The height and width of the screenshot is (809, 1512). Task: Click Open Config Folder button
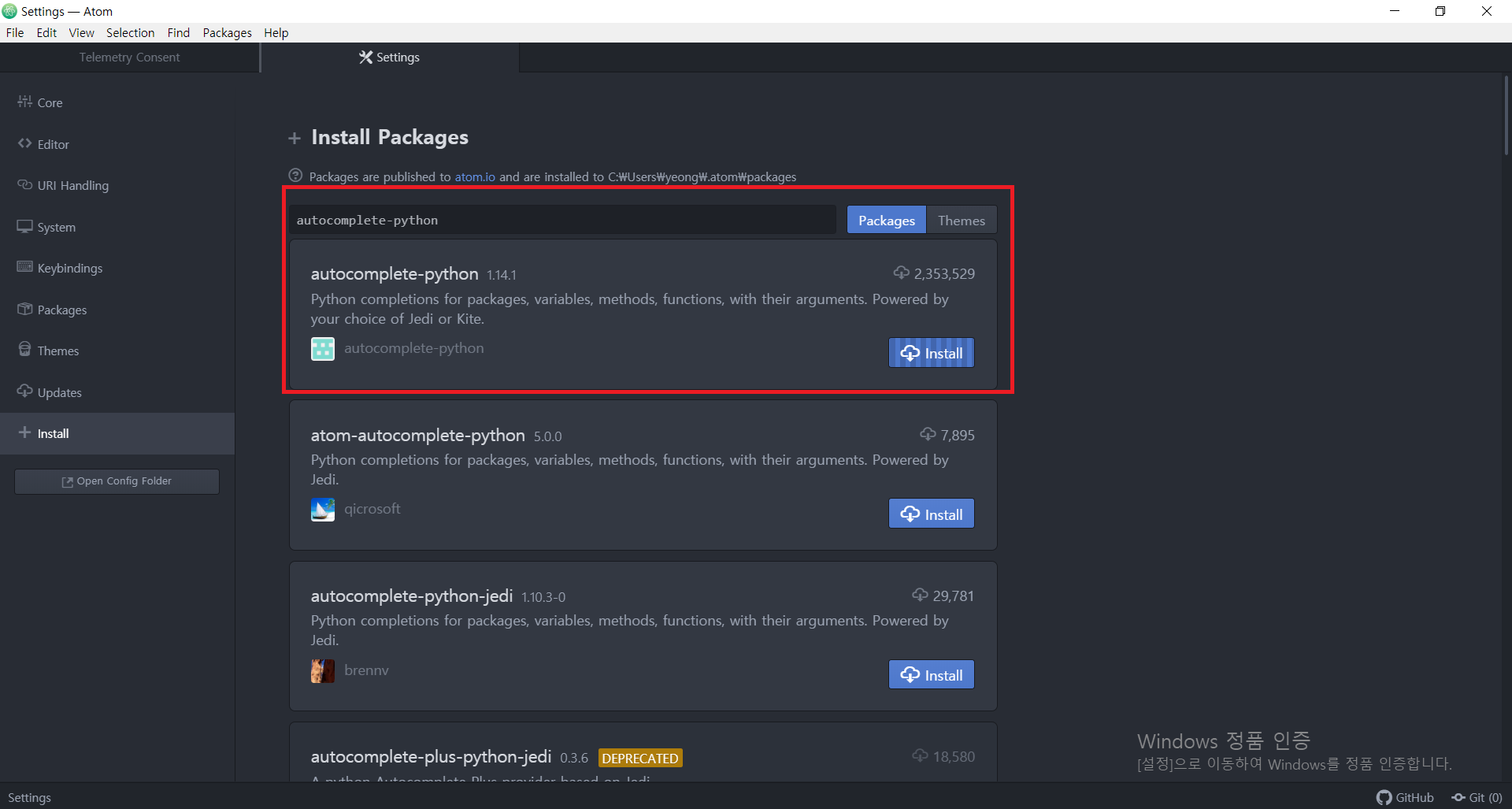click(x=117, y=481)
